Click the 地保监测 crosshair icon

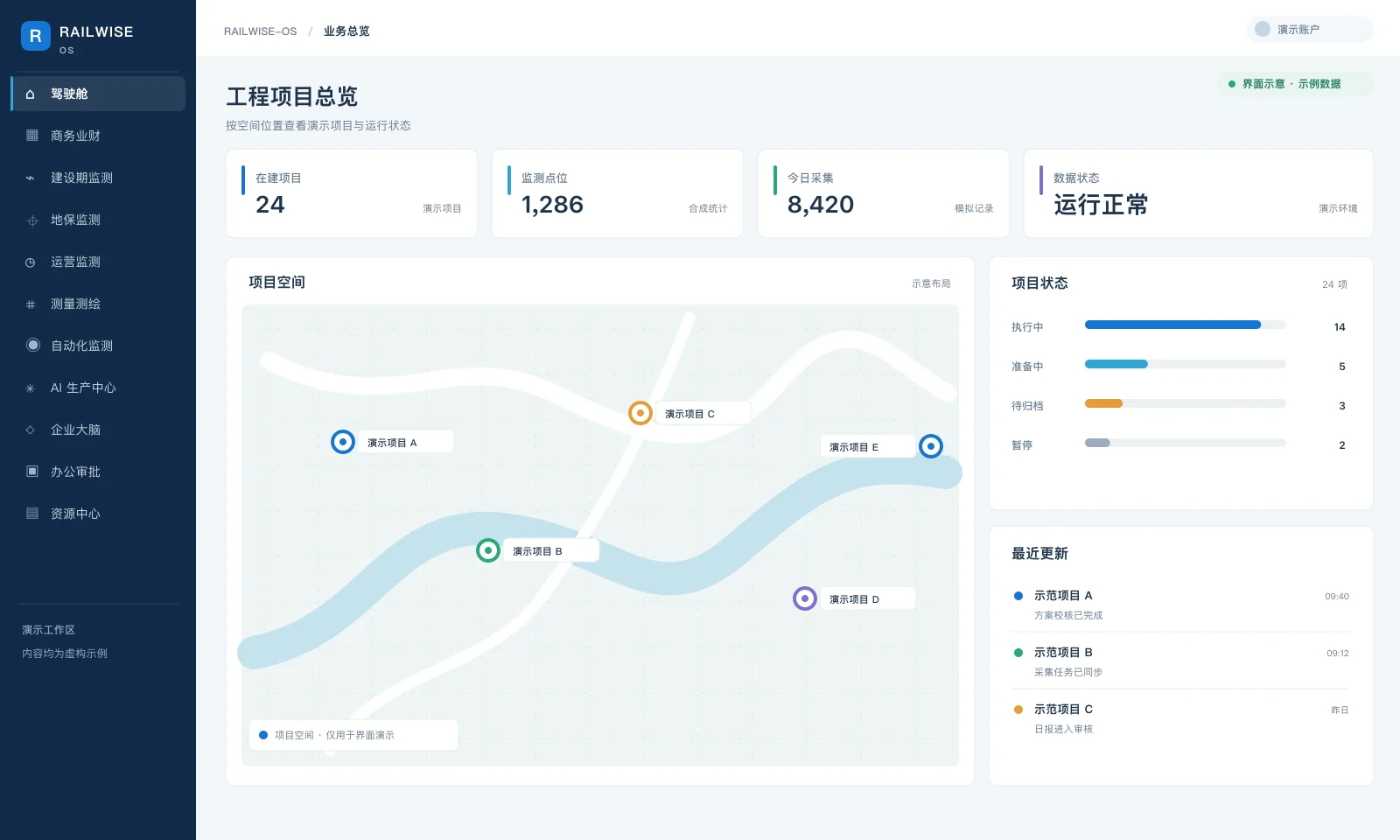pyautogui.click(x=32, y=220)
